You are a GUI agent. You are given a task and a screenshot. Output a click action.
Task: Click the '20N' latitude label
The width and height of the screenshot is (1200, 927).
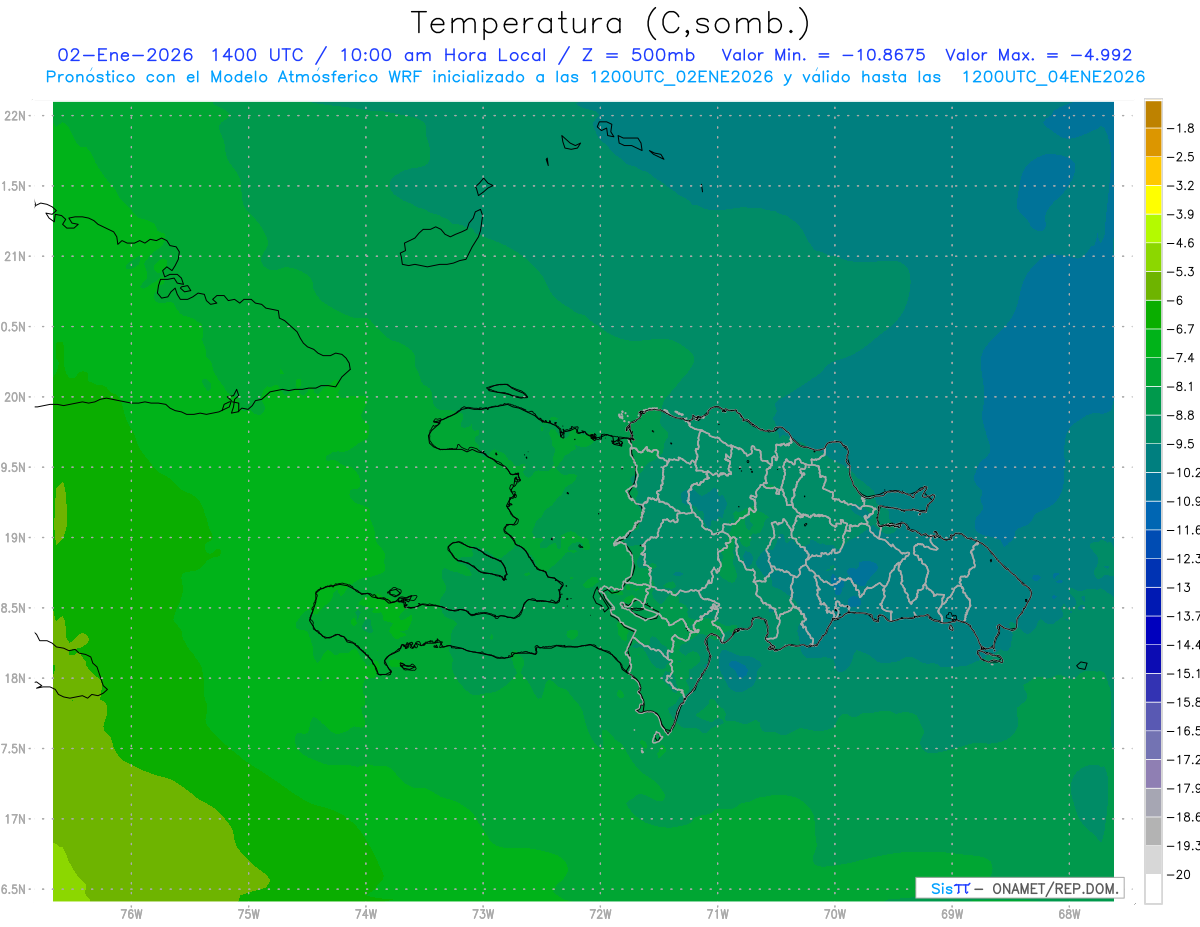(15, 397)
